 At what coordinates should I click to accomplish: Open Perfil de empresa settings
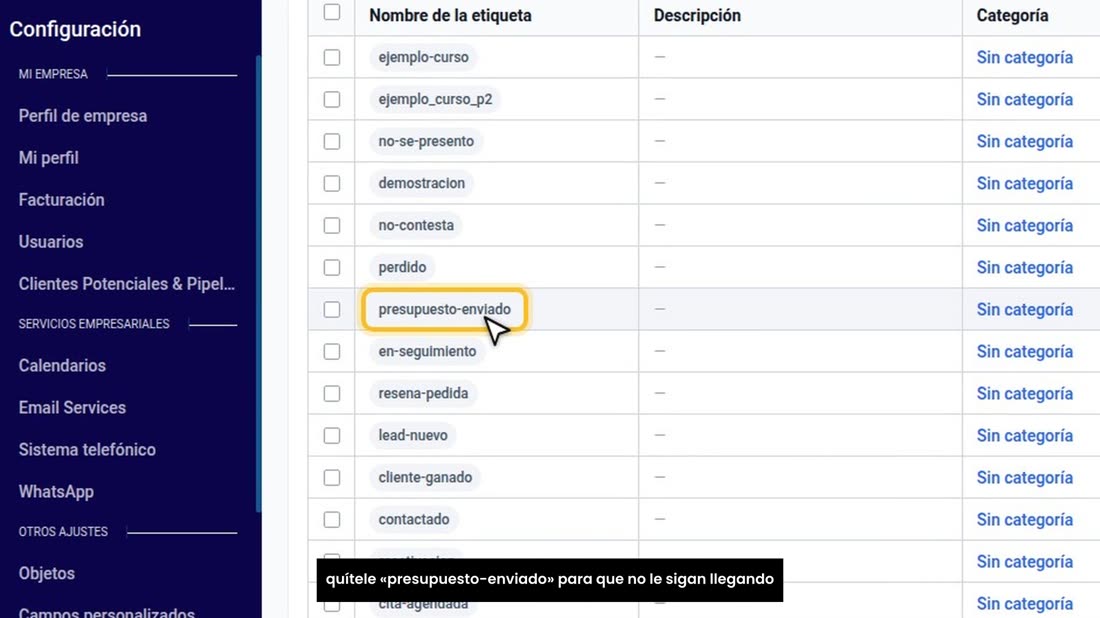click(x=83, y=116)
